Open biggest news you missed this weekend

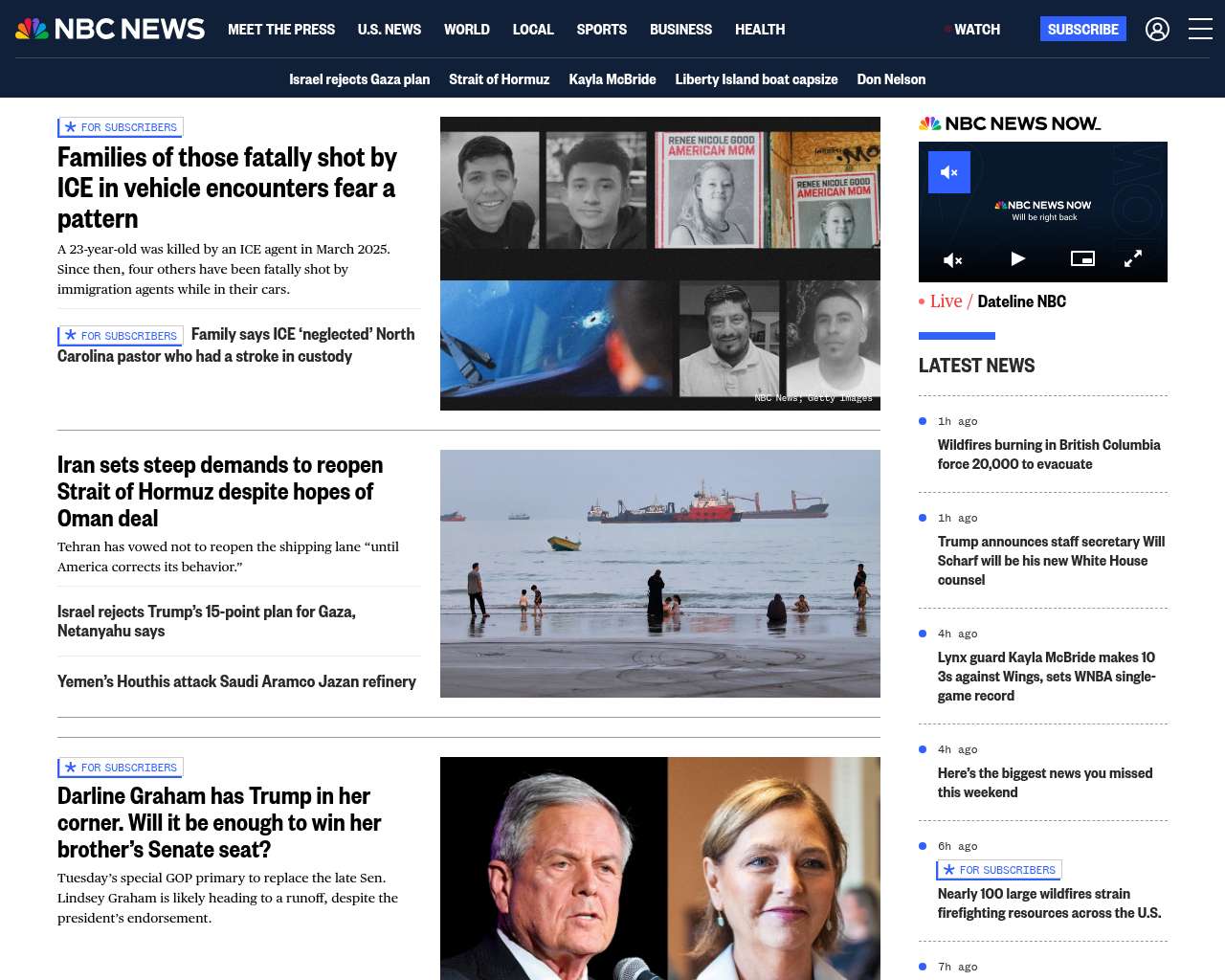tap(1045, 783)
